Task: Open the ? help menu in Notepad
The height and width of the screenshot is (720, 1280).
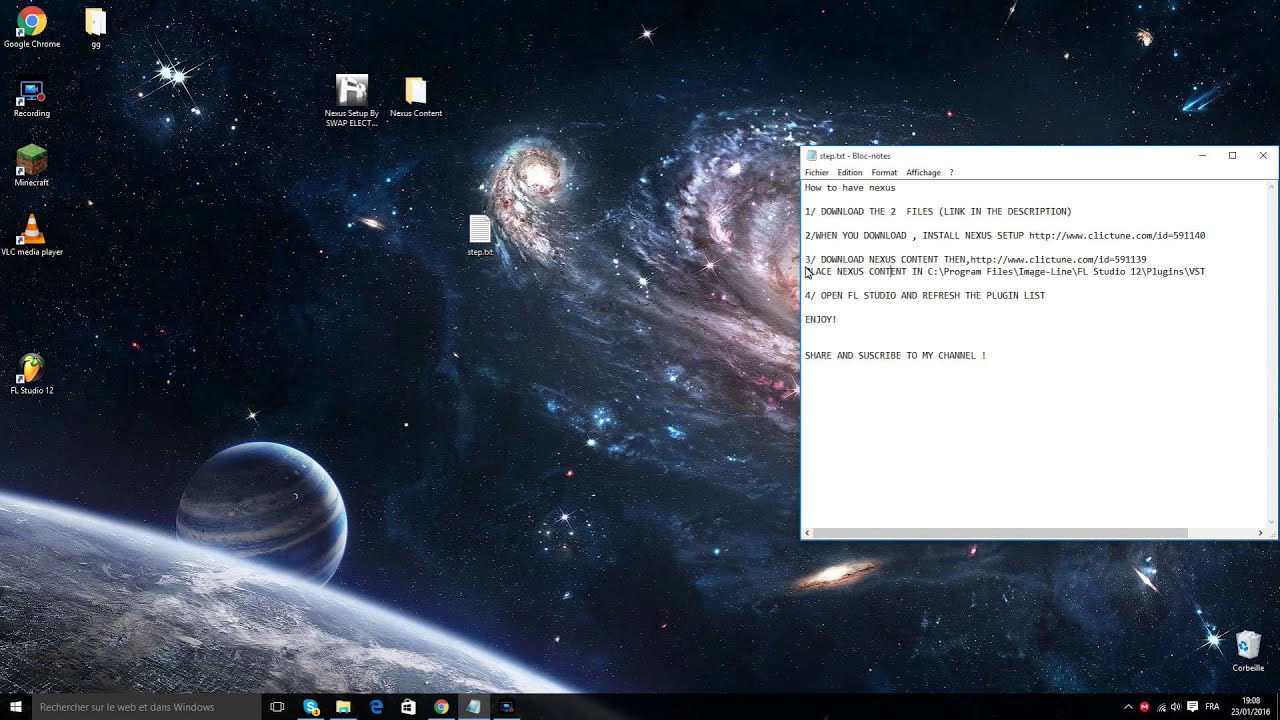Action: point(951,173)
